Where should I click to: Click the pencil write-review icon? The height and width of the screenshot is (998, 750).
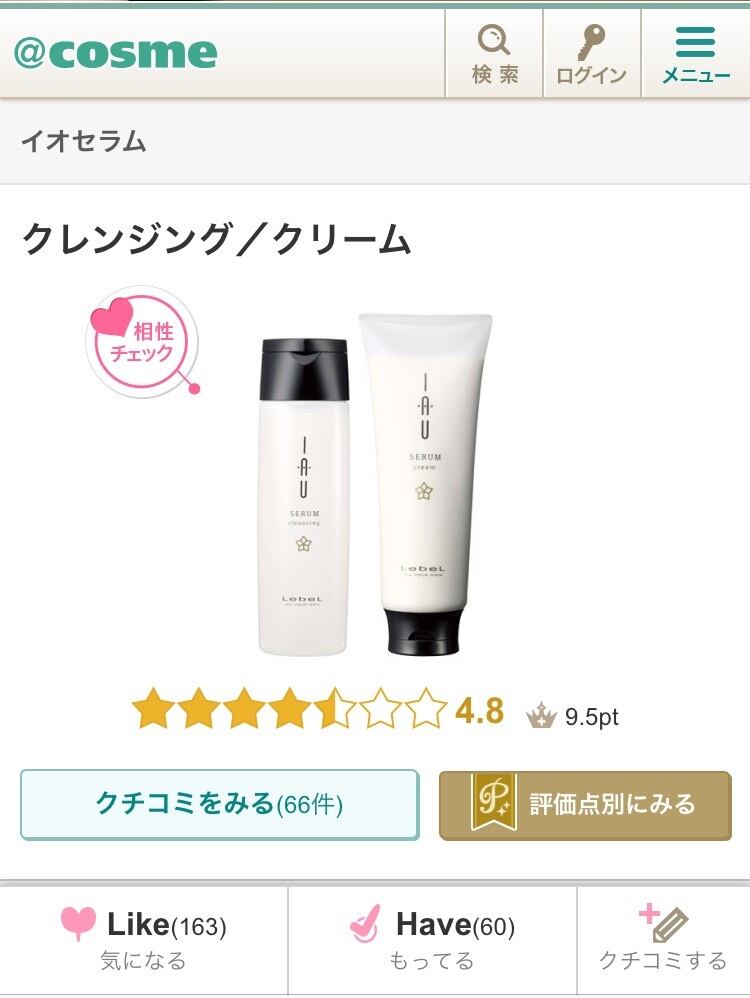coord(663,922)
